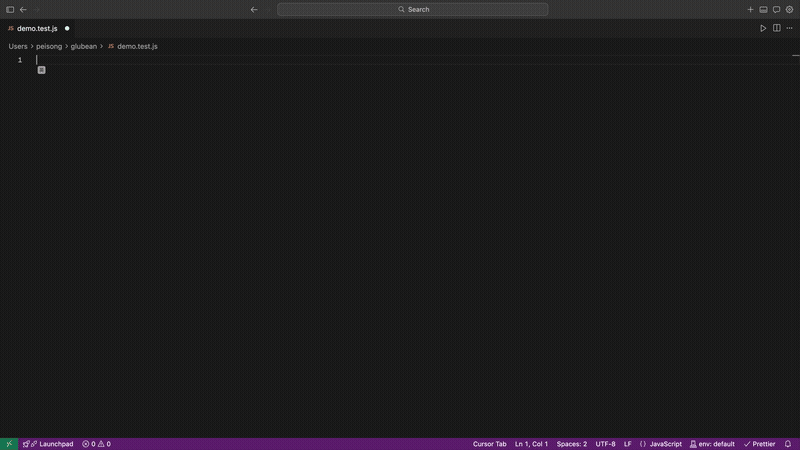Click Launchpad in the status bar

point(50,443)
